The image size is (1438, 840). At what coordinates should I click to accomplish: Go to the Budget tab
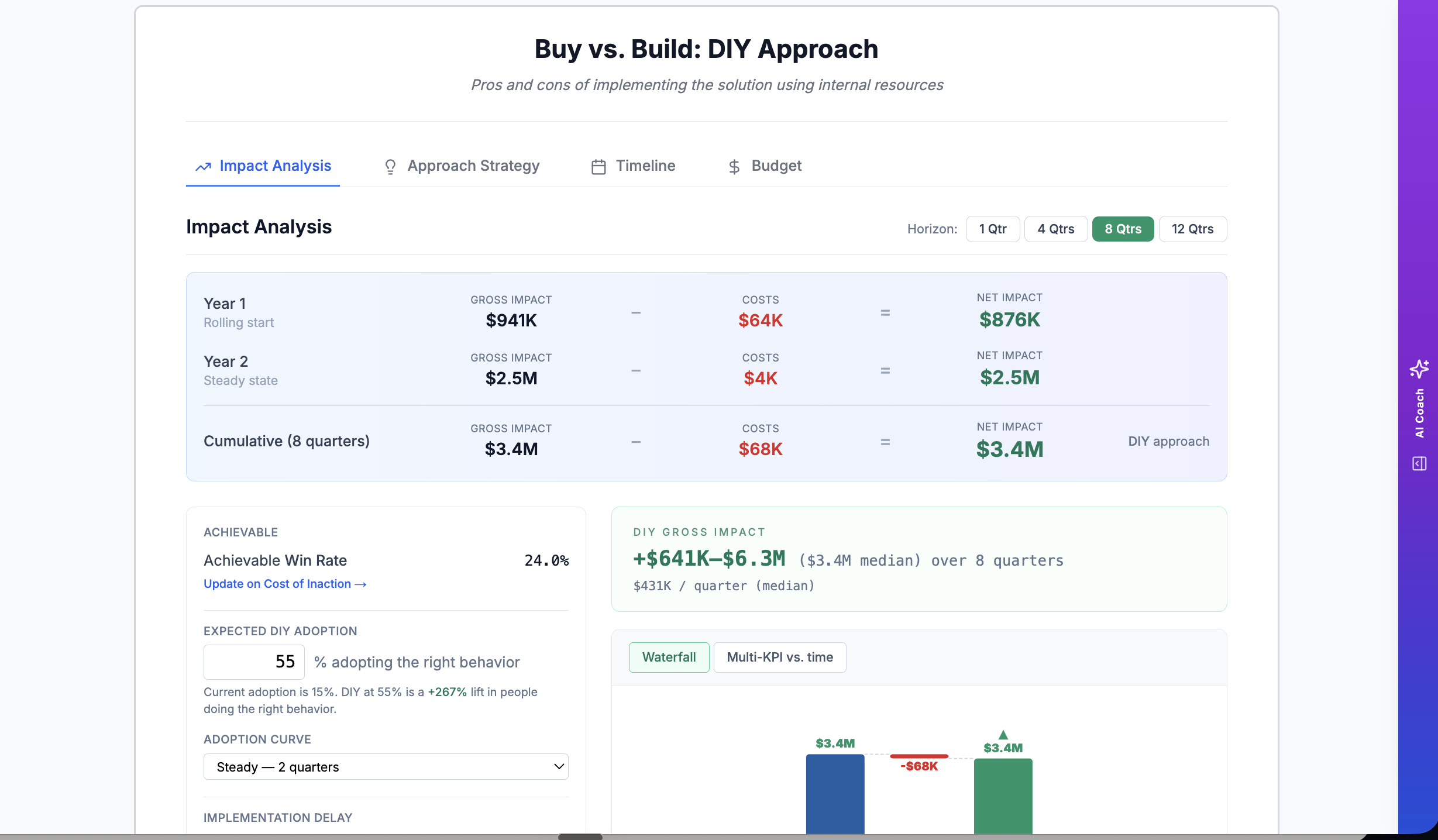coord(765,166)
